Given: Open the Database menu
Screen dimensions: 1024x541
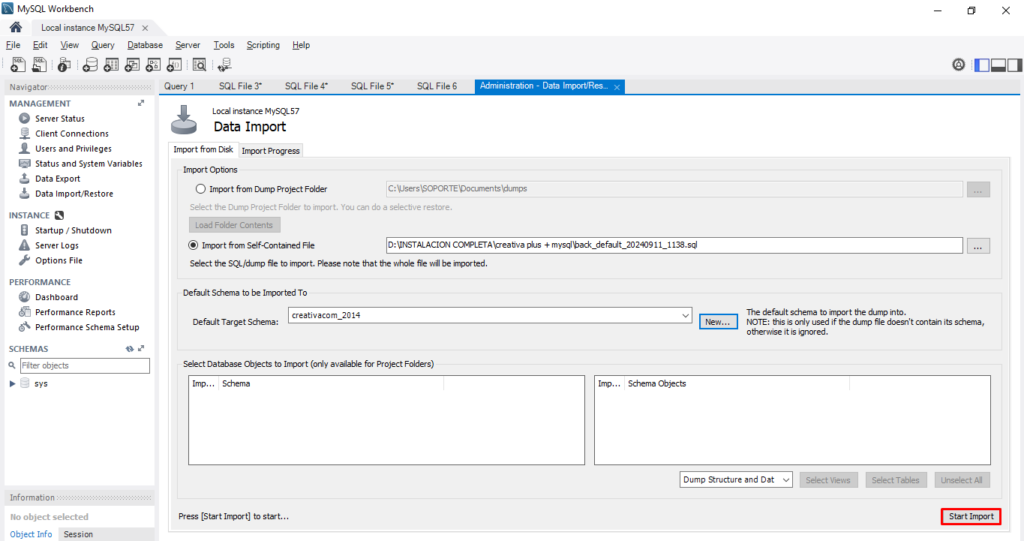Looking at the screenshot, I should 145,45.
